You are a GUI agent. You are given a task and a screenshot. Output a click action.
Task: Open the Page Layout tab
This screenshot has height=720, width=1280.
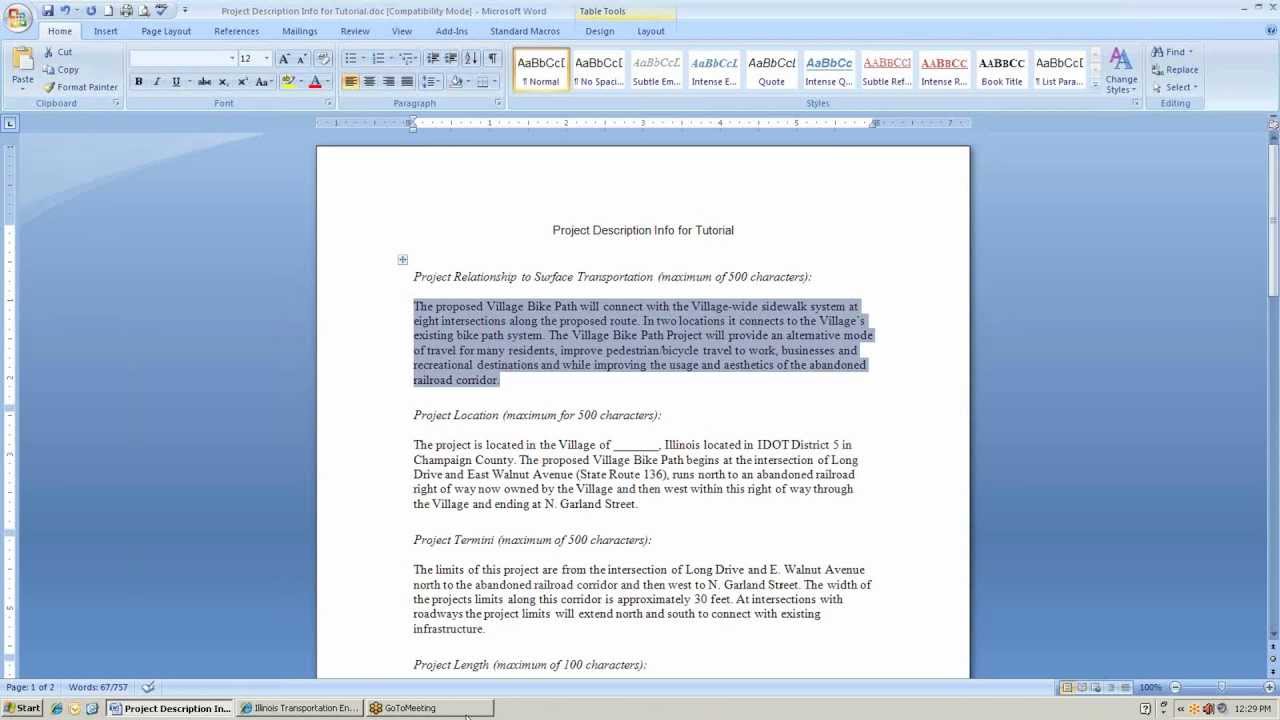[x=166, y=31]
